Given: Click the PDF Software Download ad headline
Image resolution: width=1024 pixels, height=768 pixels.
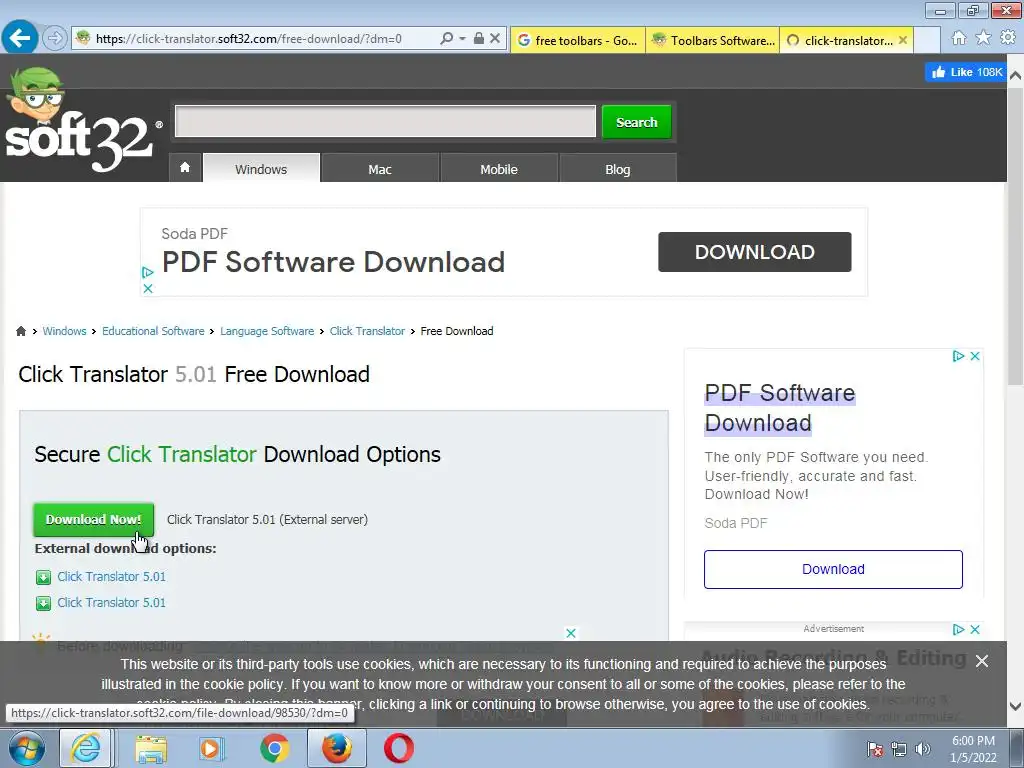Looking at the screenshot, I should click(780, 408).
